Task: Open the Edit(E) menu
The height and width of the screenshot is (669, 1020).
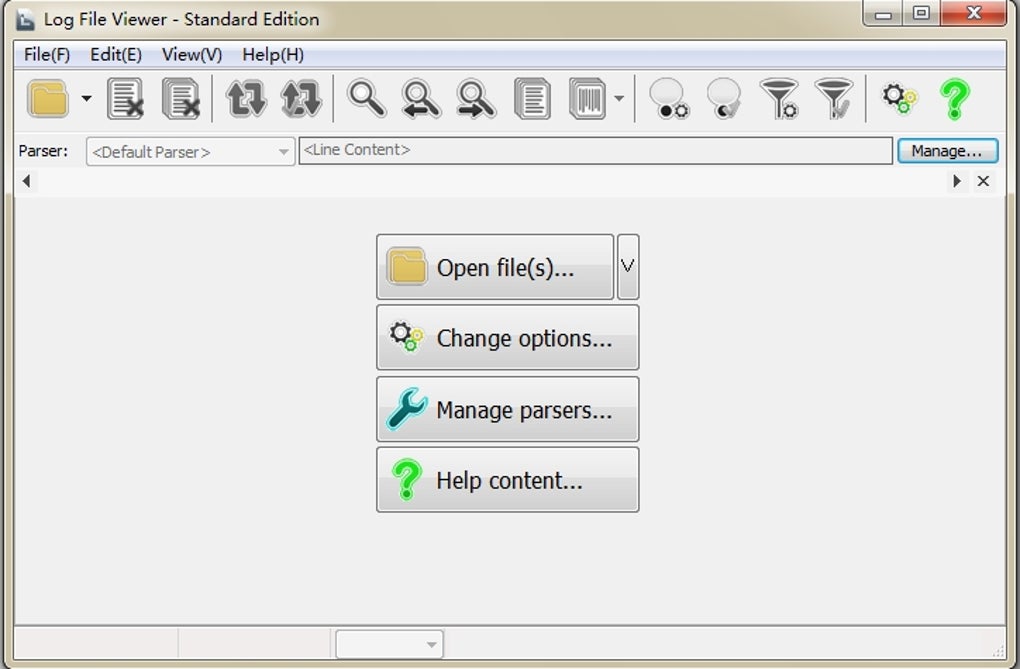Action: [x=116, y=55]
